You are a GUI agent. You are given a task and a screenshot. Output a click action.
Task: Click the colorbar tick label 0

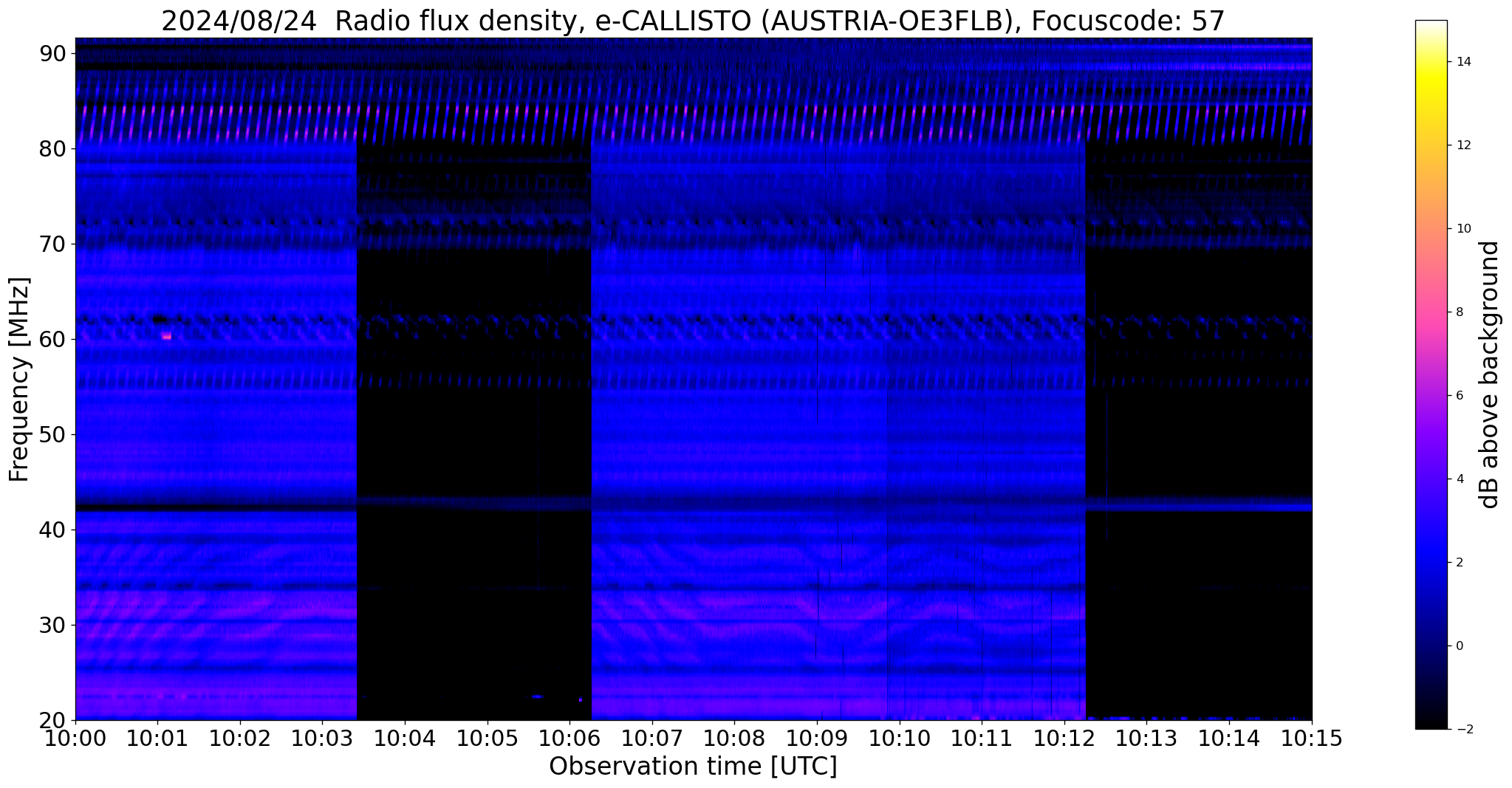1458,646
